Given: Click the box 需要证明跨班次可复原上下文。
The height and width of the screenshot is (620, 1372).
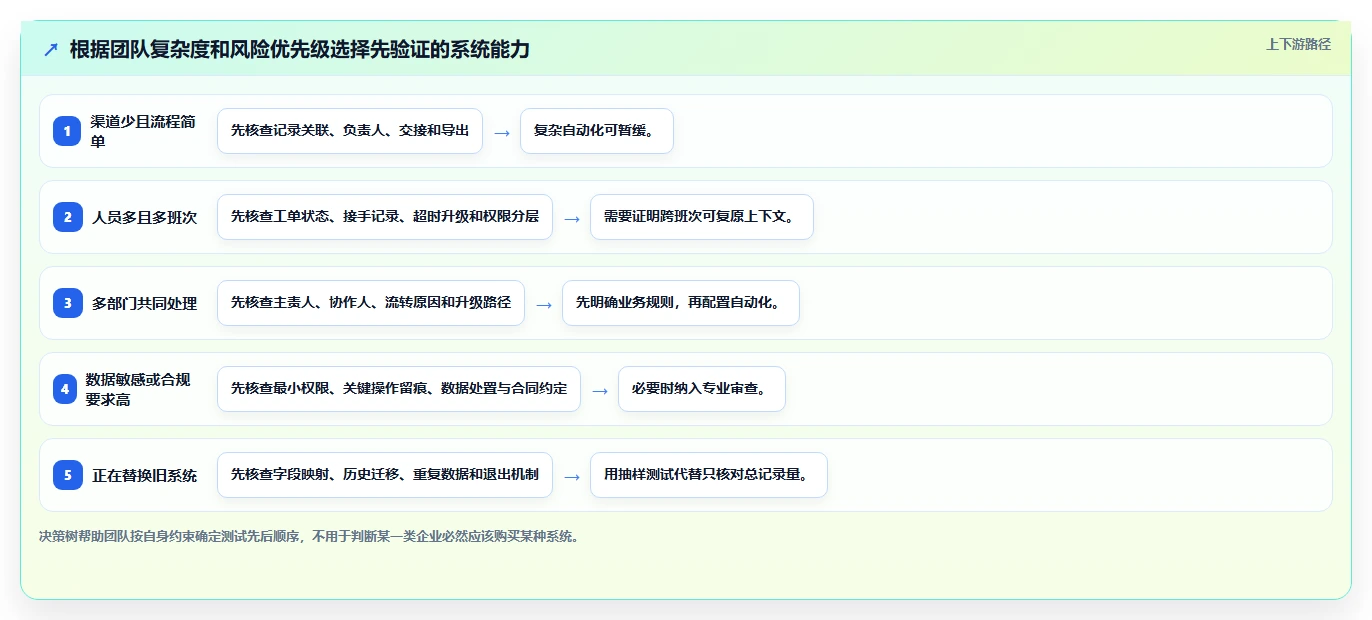Looking at the screenshot, I should (702, 217).
